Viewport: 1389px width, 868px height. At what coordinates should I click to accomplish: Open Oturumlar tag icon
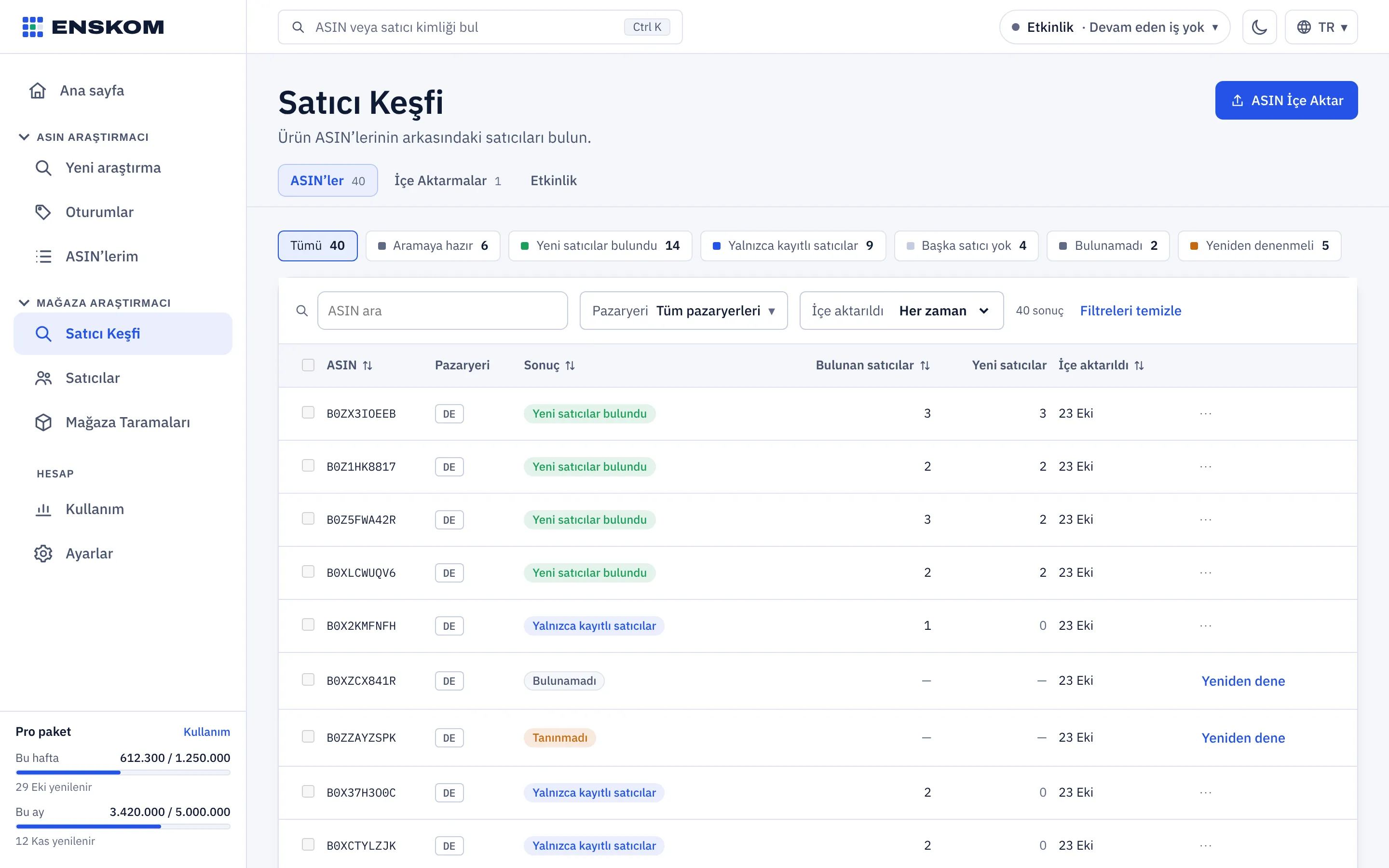pyautogui.click(x=43, y=212)
